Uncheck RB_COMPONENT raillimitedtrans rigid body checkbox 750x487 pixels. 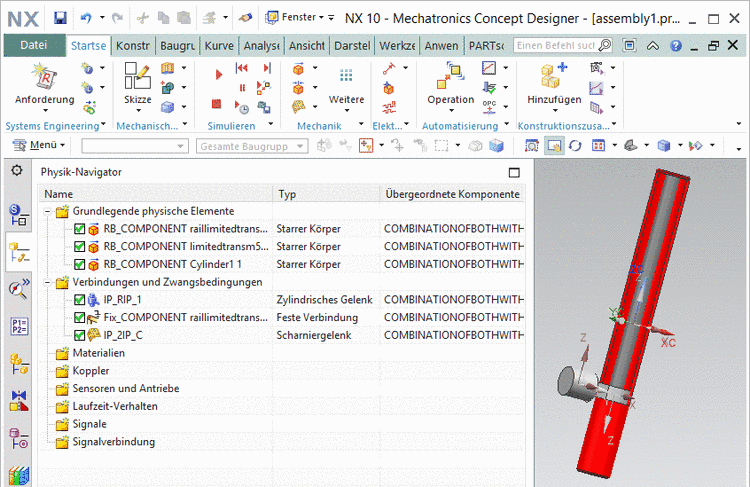click(x=79, y=229)
